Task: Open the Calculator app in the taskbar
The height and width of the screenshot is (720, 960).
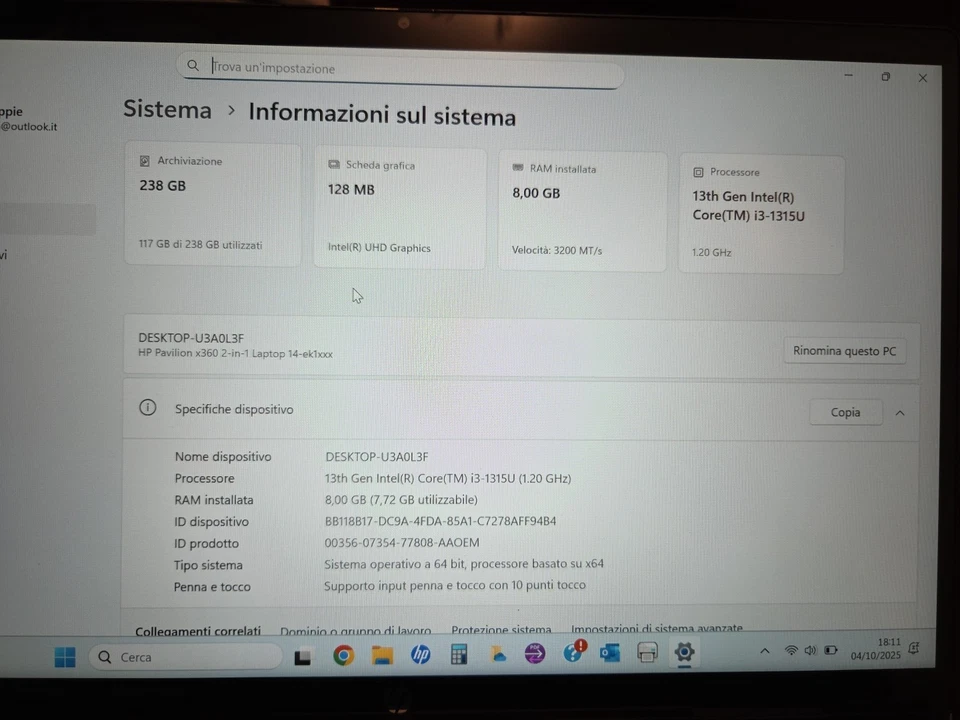Action: click(x=458, y=656)
